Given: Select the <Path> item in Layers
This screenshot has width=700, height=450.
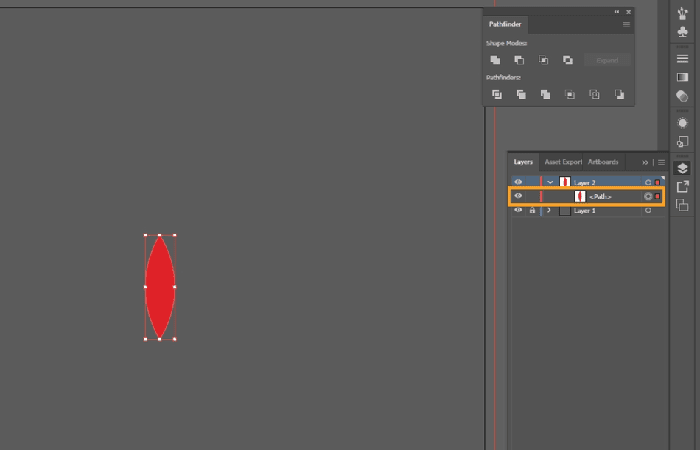Looking at the screenshot, I should tap(600, 196).
